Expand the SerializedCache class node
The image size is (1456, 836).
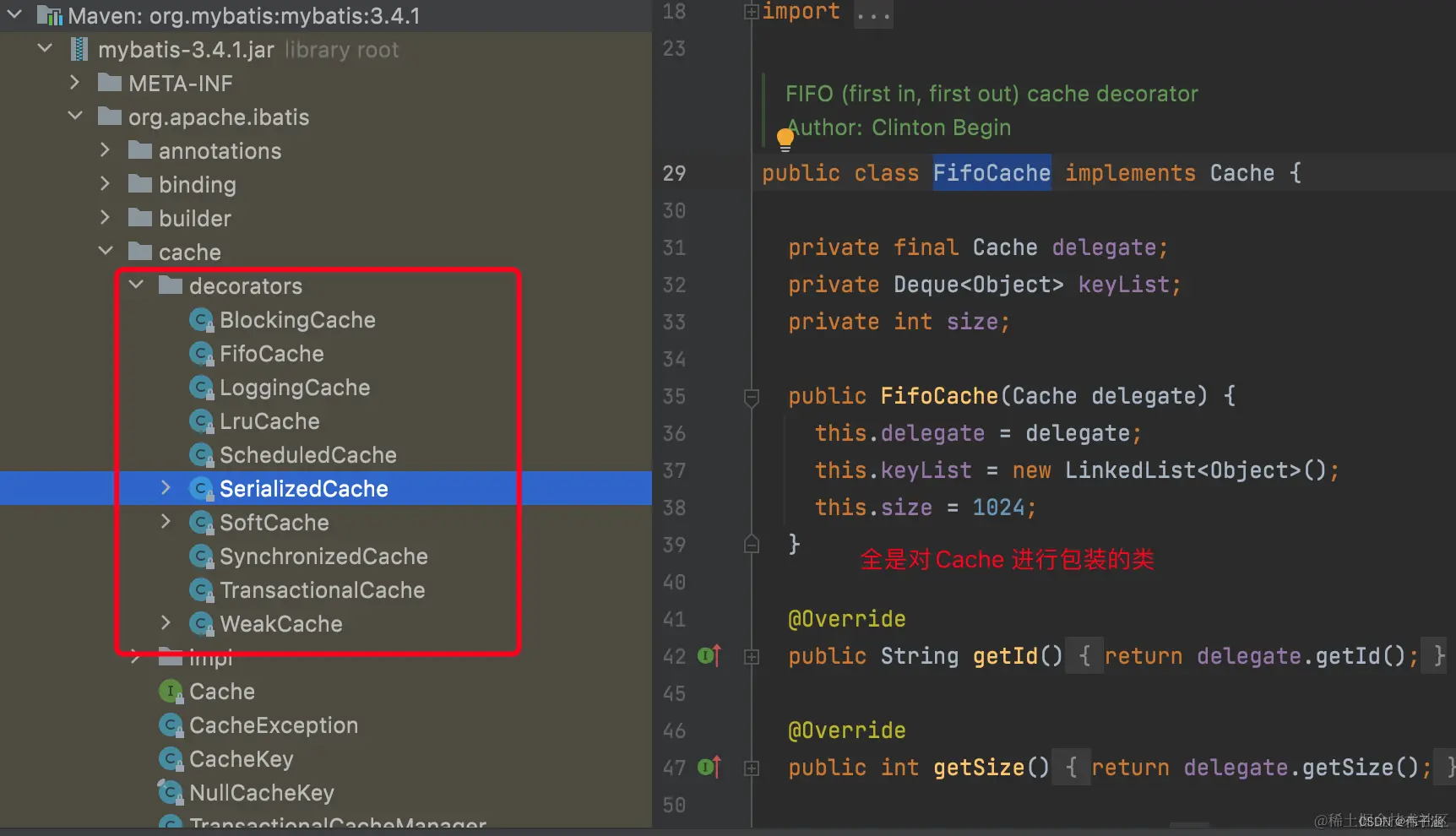pyautogui.click(x=166, y=487)
